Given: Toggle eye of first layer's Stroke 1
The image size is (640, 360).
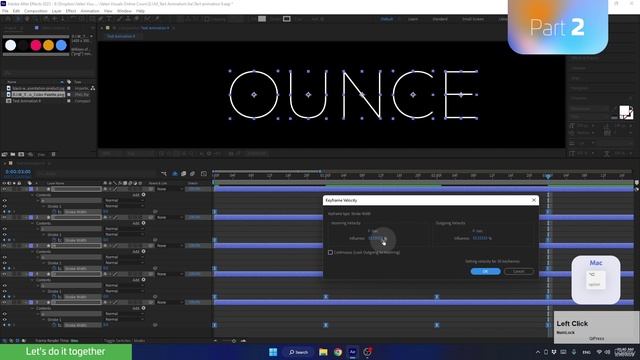Looking at the screenshot, I should [x=4, y=206].
